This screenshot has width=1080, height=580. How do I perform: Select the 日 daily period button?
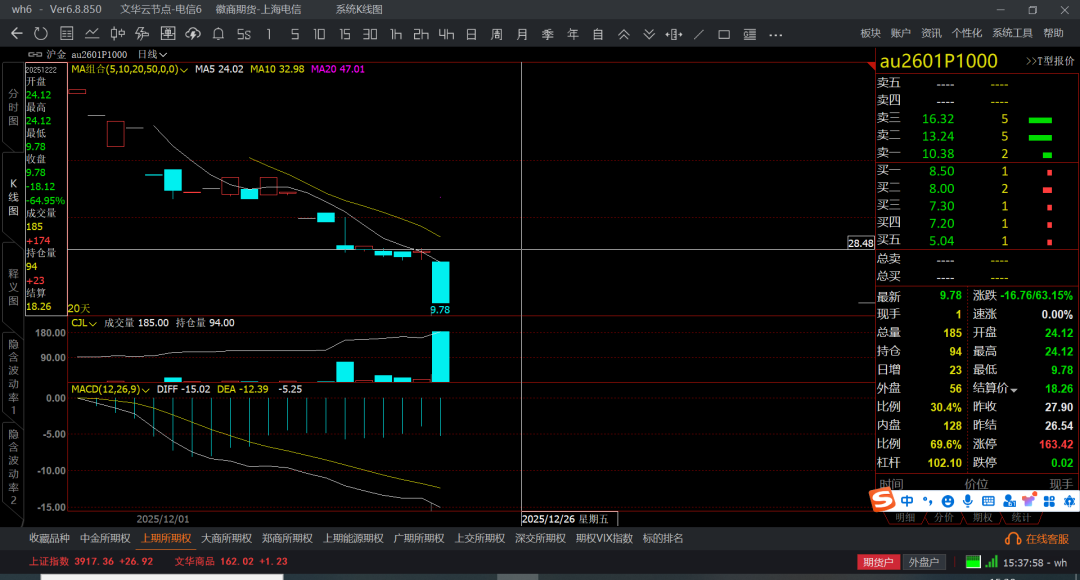(471, 34)
